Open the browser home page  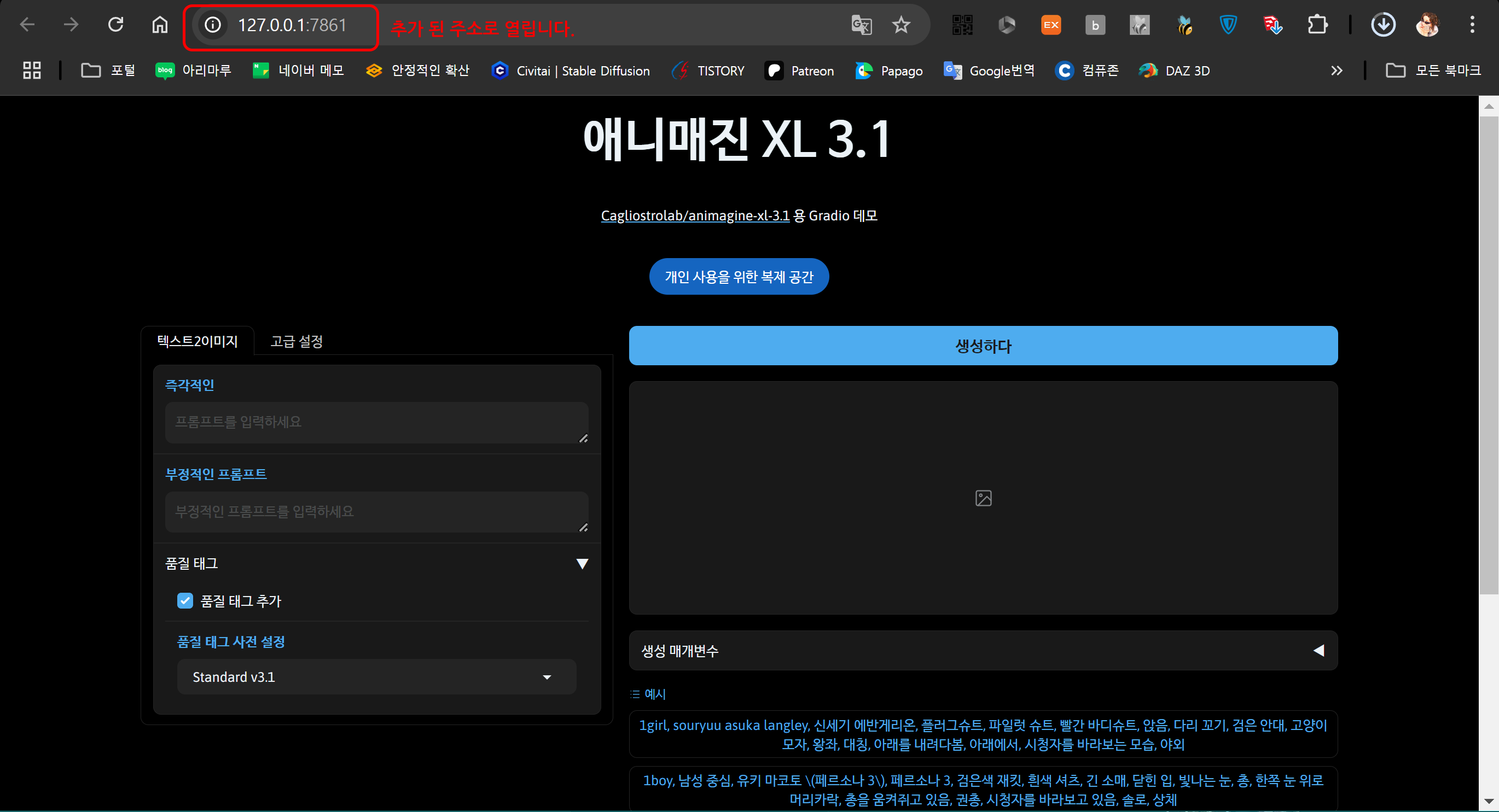point(159,25)
